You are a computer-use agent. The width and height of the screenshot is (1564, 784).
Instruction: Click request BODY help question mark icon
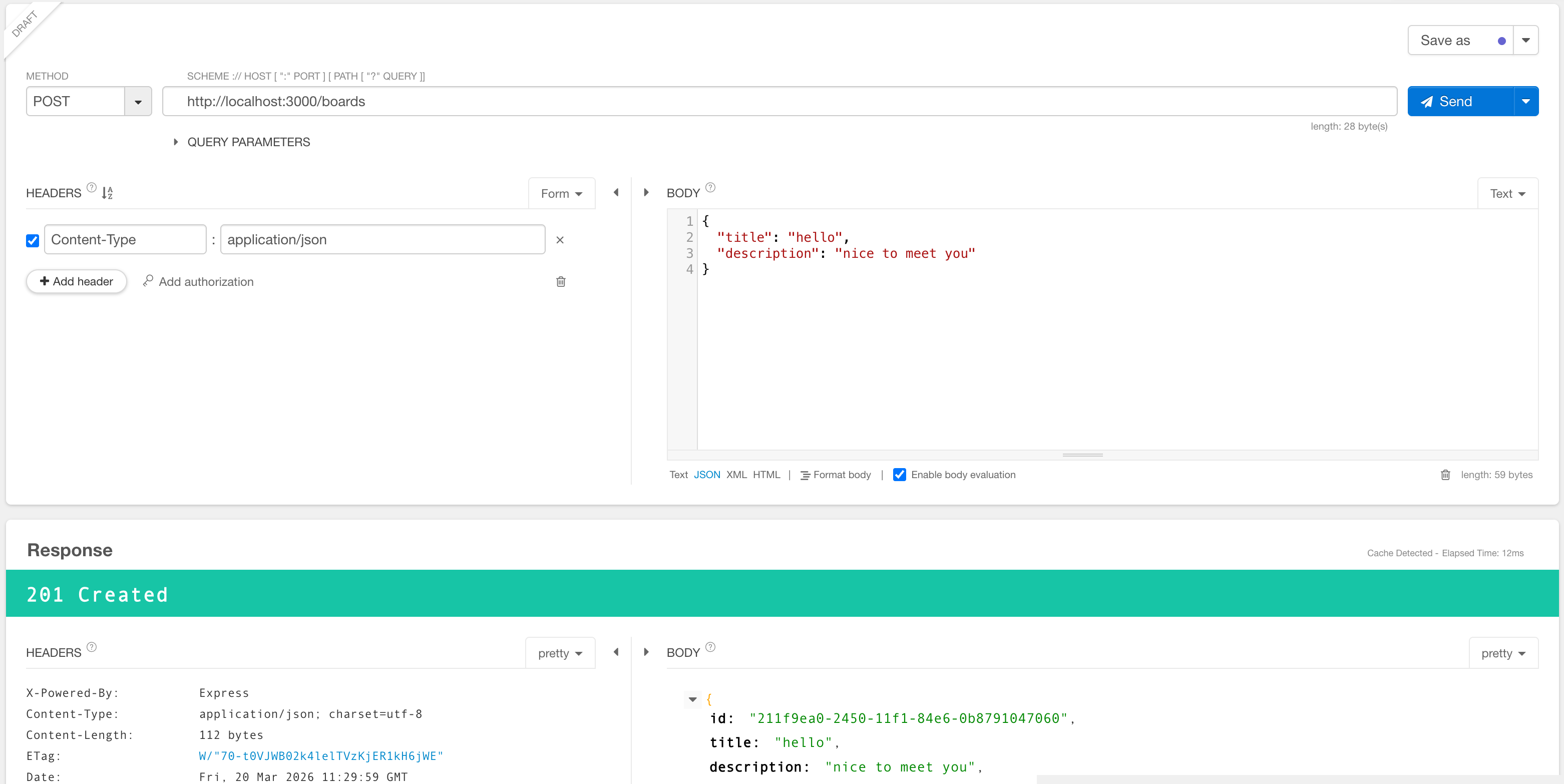[x=710, y=188]
